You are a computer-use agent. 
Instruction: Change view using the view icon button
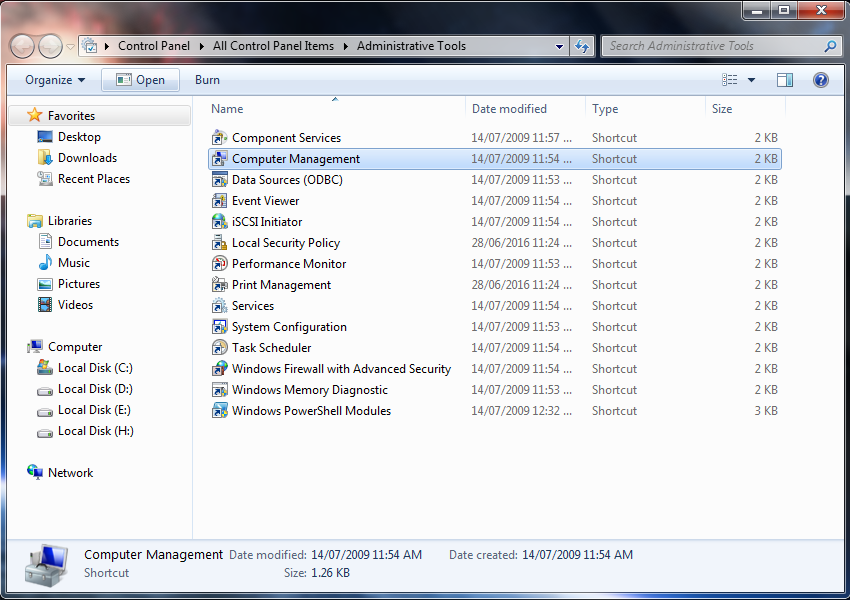[x=730, y=80]
